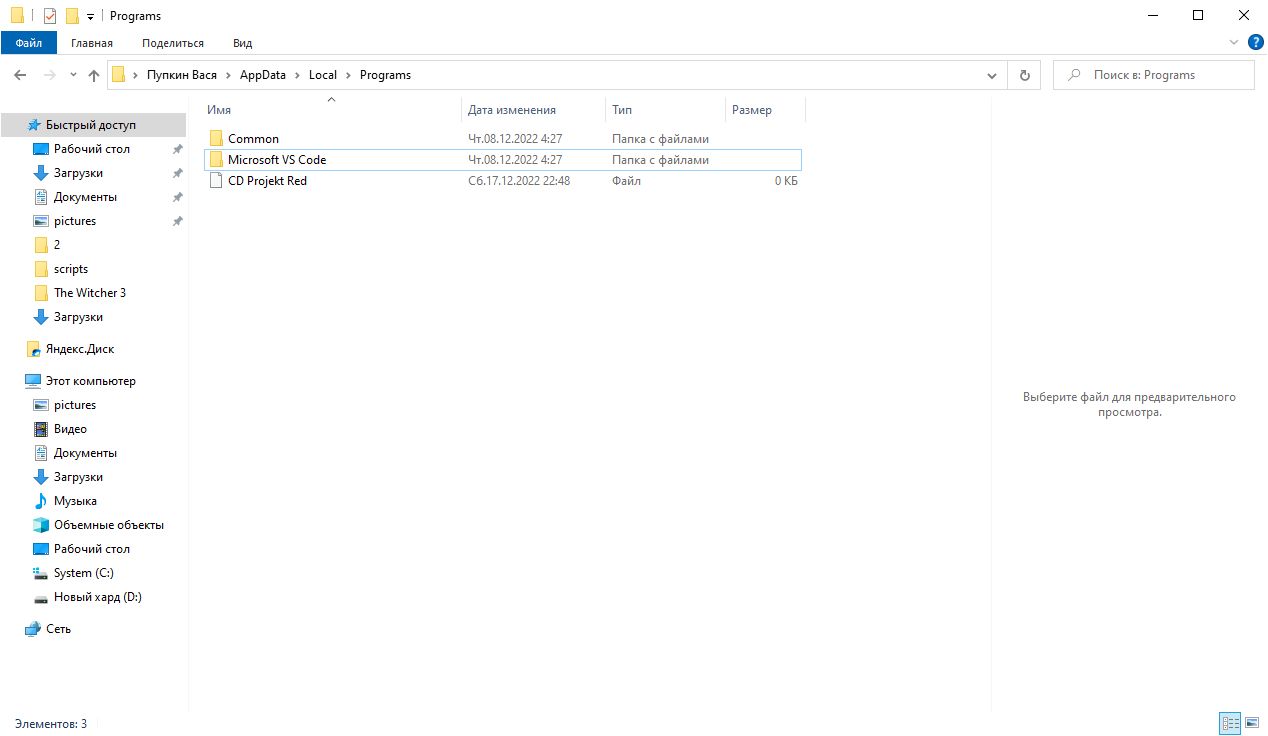Viewport: 1268px width, 736px height.
Task: Expand the breadcrumb arrow after Local
Action: (348, 75)
